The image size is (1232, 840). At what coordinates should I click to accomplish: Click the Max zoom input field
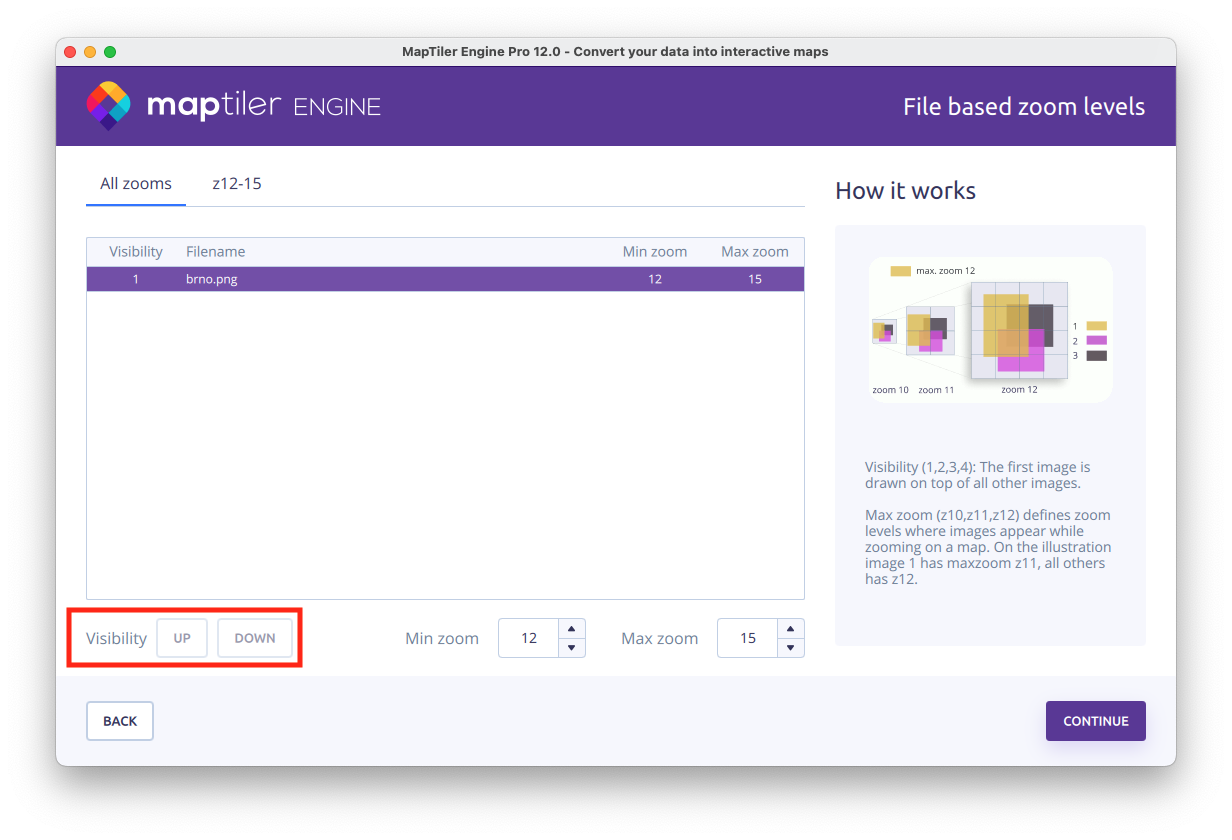point(748,638)
